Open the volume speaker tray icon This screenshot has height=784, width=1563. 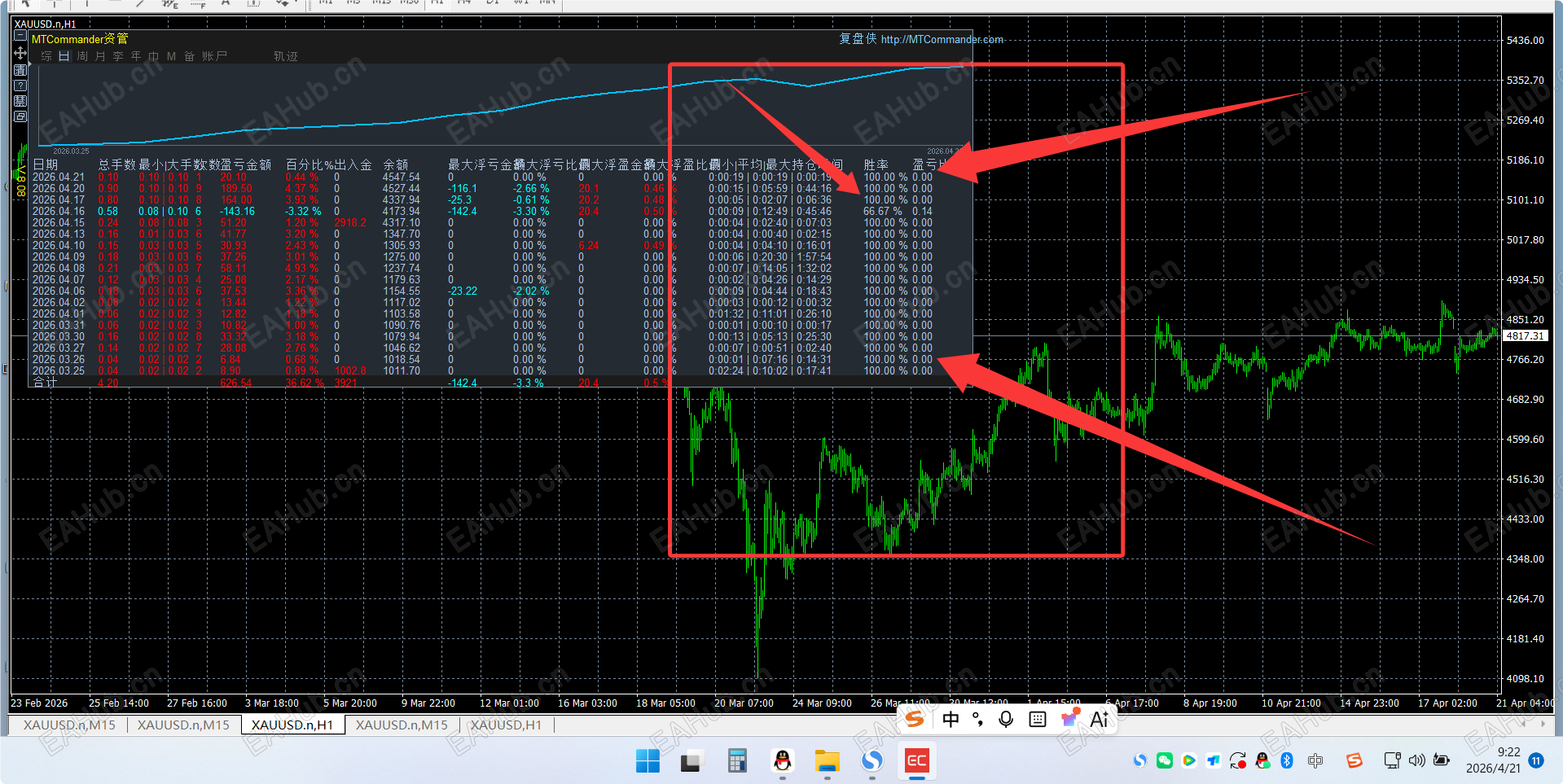coord(1417,760)
